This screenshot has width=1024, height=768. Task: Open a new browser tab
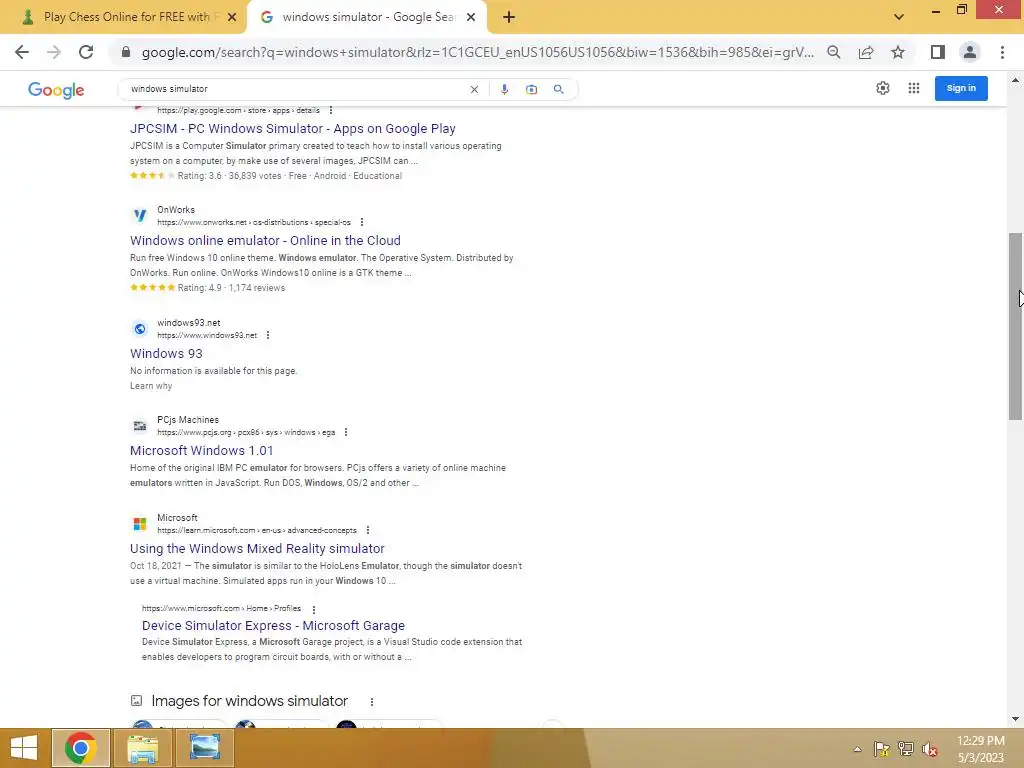(509, 18)
